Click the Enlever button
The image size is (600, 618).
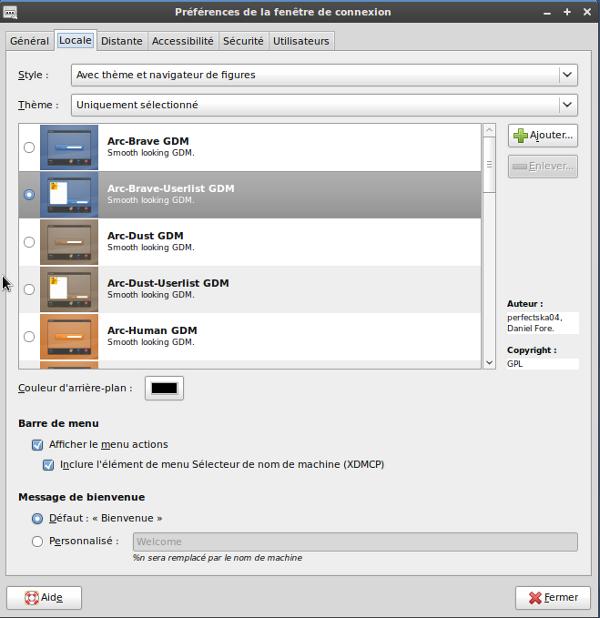[543, 167]
